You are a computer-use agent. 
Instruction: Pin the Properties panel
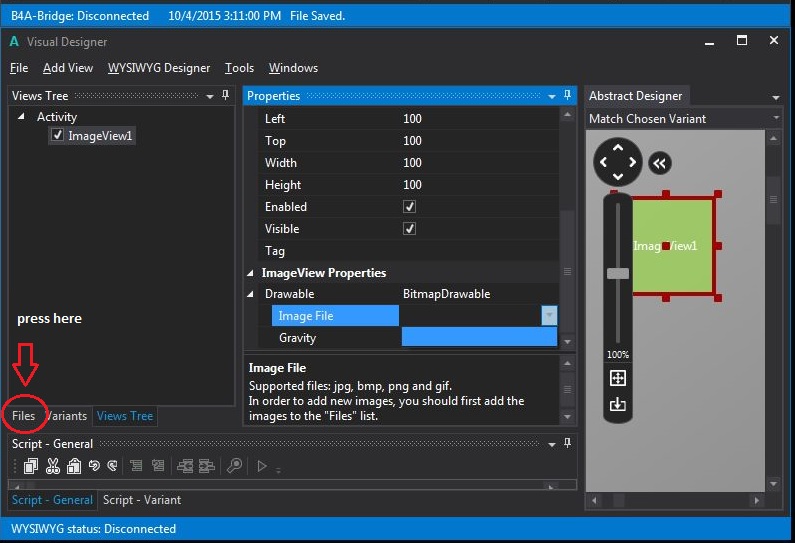click(567, 95)
